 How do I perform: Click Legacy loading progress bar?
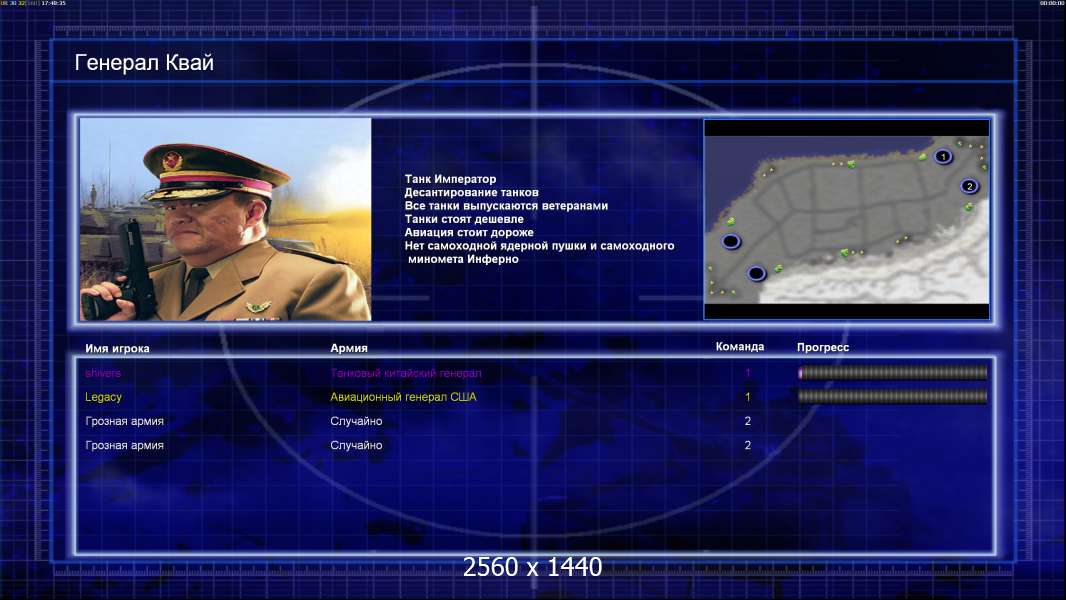point(893,396)
